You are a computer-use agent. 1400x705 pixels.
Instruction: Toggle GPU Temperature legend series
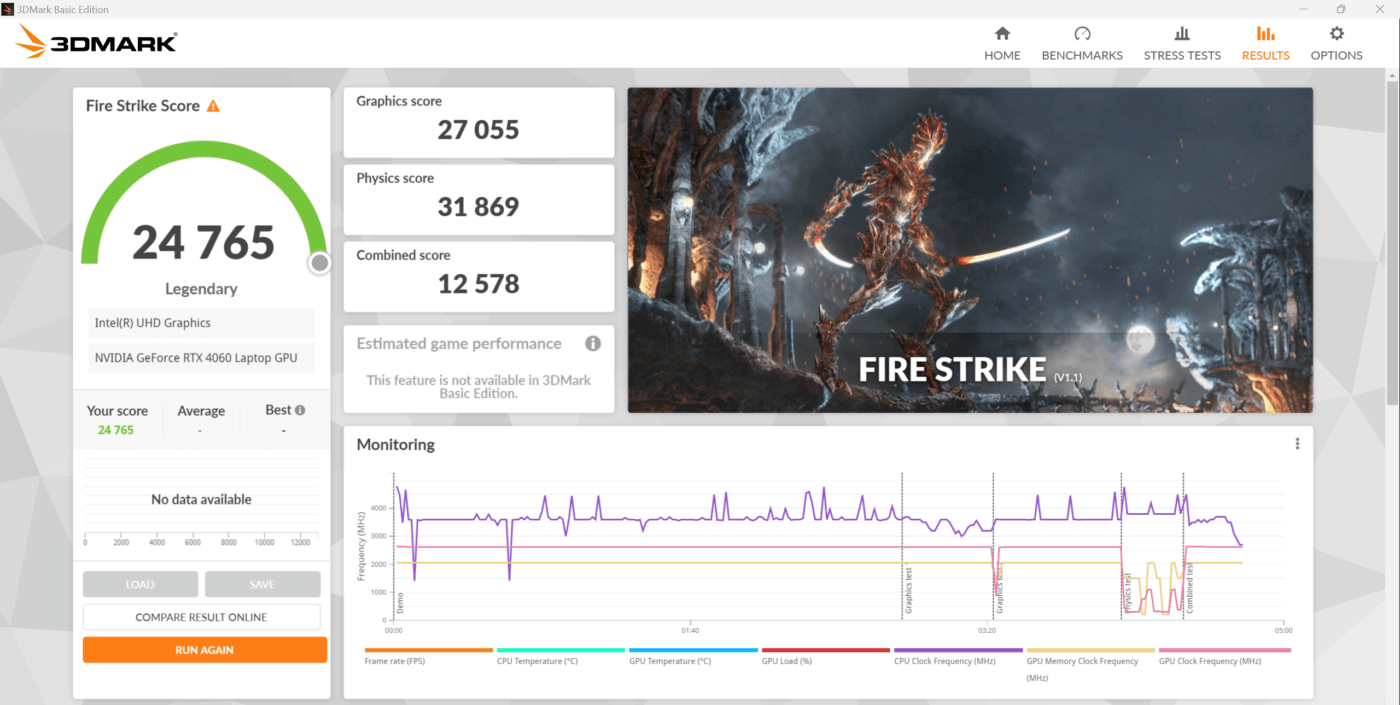coord(692,656)
